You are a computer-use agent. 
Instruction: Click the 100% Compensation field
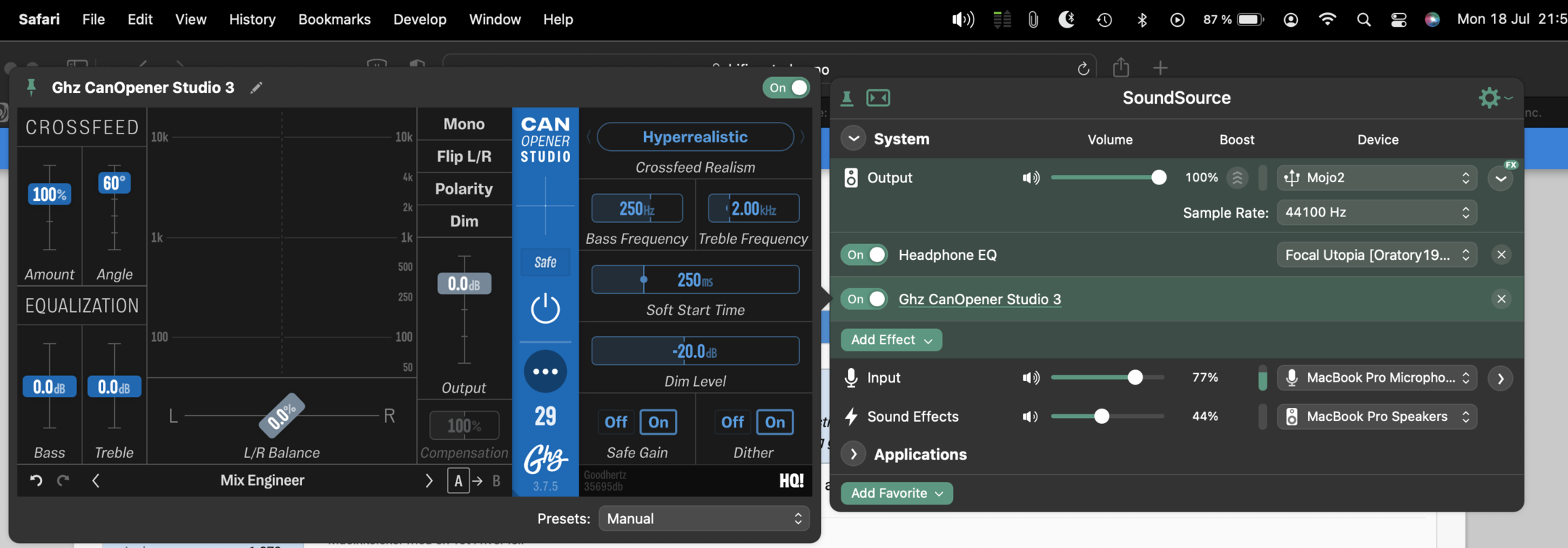tap(464, 426)
